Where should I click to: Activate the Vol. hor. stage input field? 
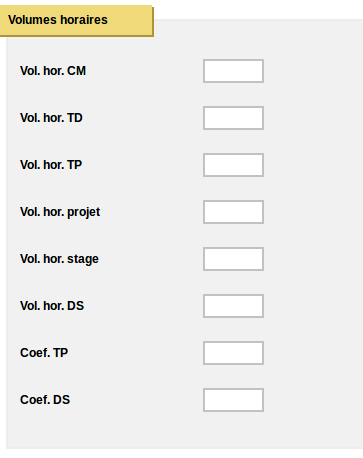pyautogui.click(x=233, y=259)
